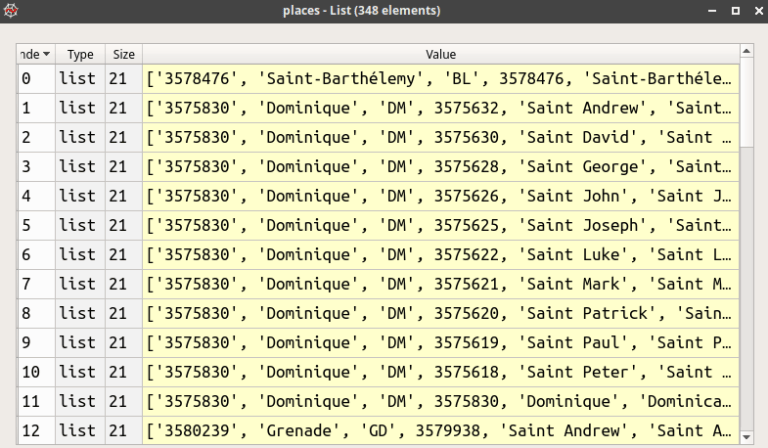Select the Saint-Barthélemy value in row 0
Image resolution: width=768 pixels, height=448 pixels.
point(441,78)
